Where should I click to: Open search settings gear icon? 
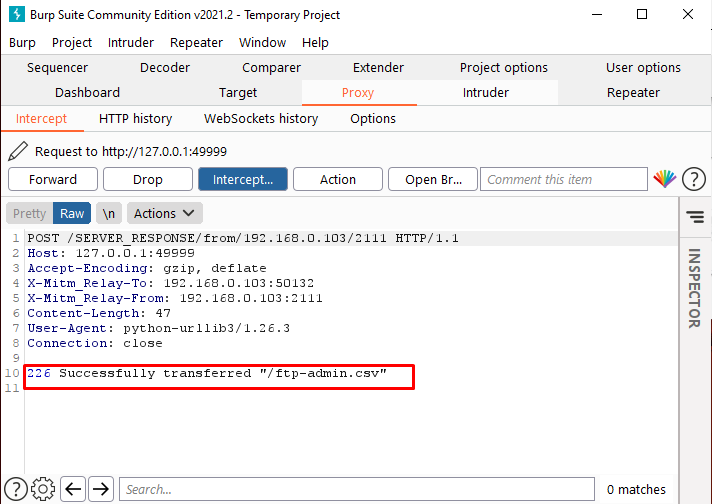click(x=43, y=489)
